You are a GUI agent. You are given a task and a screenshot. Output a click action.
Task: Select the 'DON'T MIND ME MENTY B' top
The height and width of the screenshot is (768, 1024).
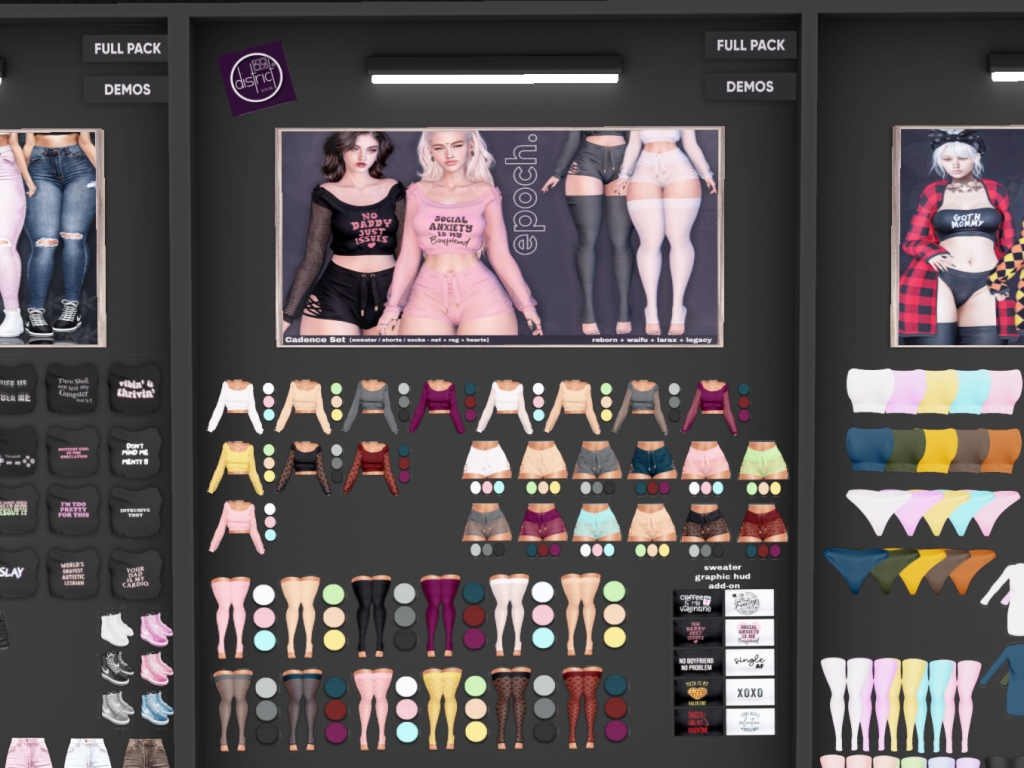tap(135, 451)
